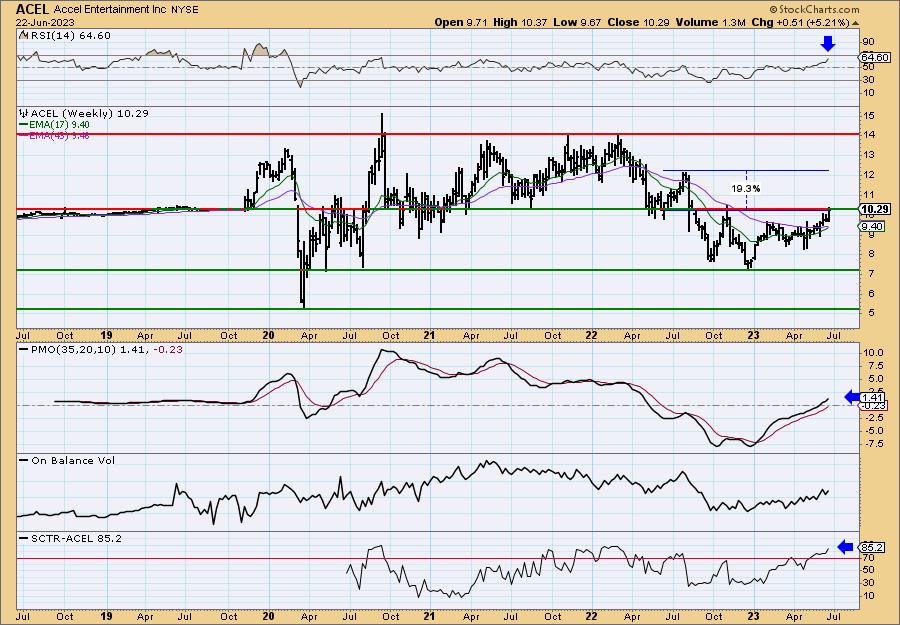Click the 'Open 9.71' value in the header
900x625 pixels.
[x=461, y=22]
